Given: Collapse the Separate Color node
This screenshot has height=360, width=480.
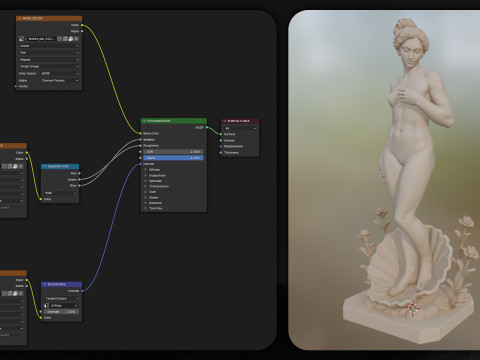Looking at the screenshot, I should (45, 166).
